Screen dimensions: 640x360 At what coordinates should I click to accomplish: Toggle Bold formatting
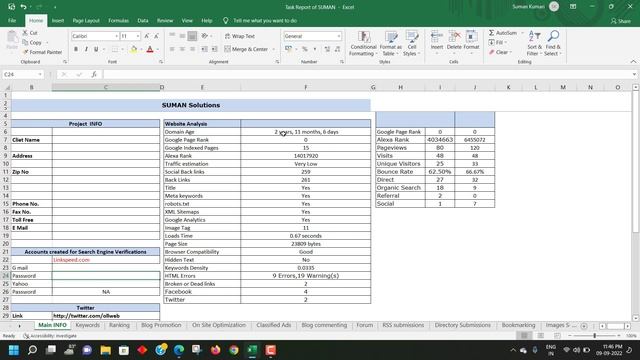(76, 49)
